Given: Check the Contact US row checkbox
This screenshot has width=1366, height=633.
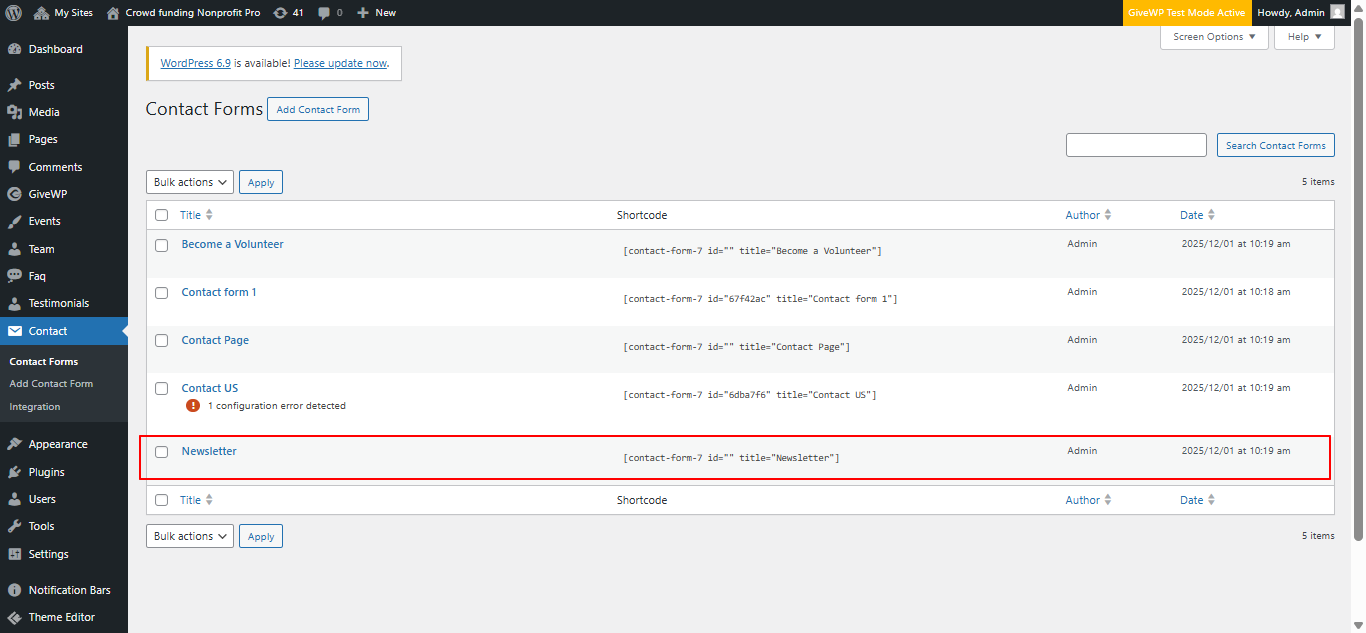Looking at the screenshot, I should 161,388.
